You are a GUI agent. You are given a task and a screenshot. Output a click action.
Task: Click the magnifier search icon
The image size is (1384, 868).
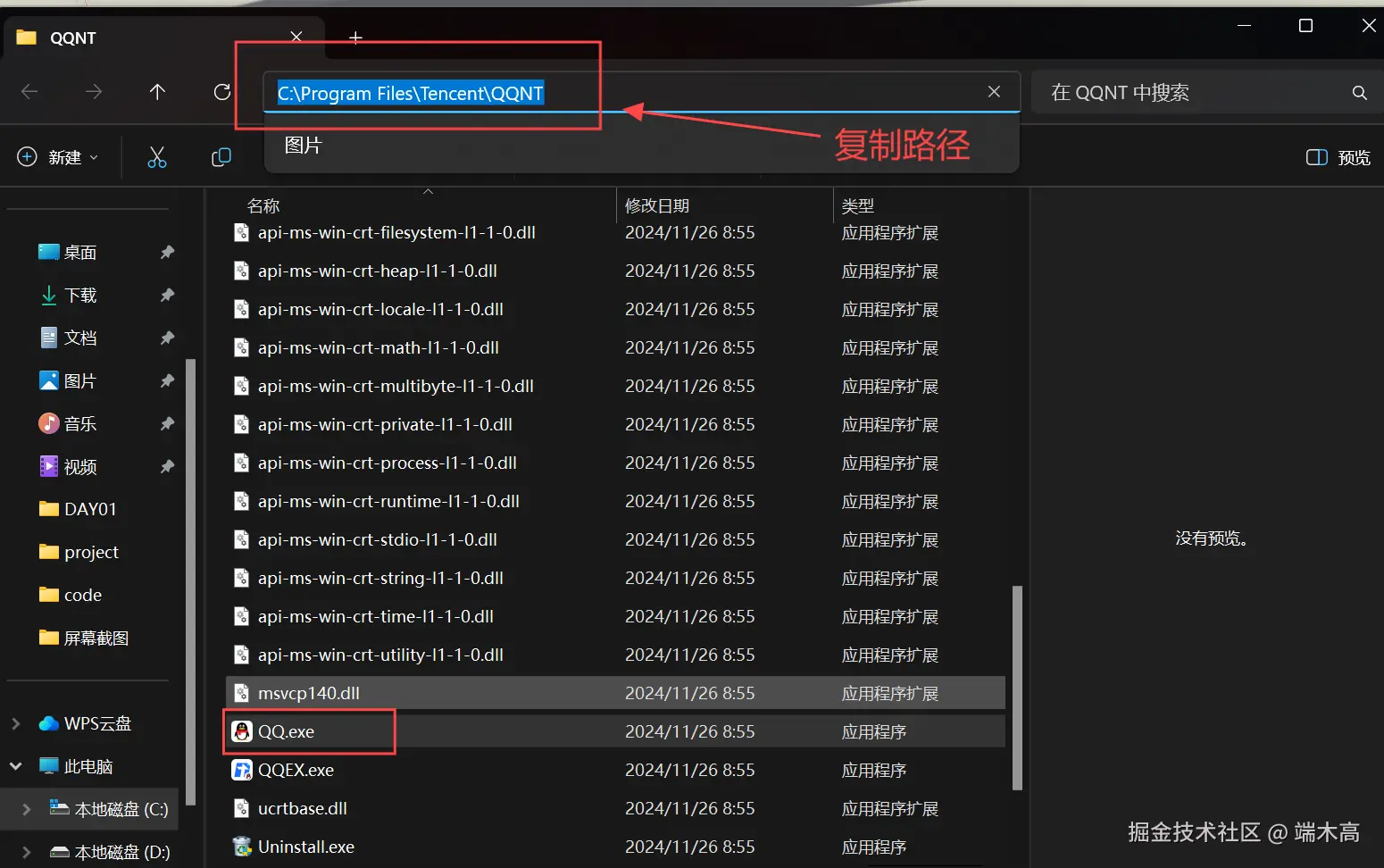1359,93
